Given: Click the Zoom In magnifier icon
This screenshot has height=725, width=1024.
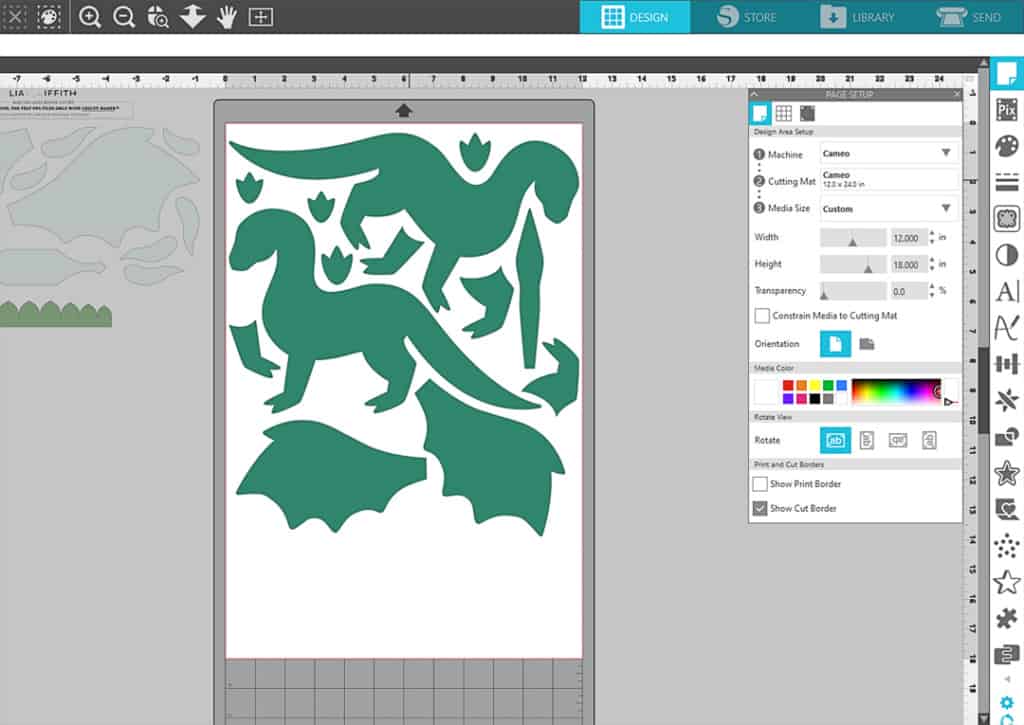Looking at the screenshot, I should coord(90,17).
